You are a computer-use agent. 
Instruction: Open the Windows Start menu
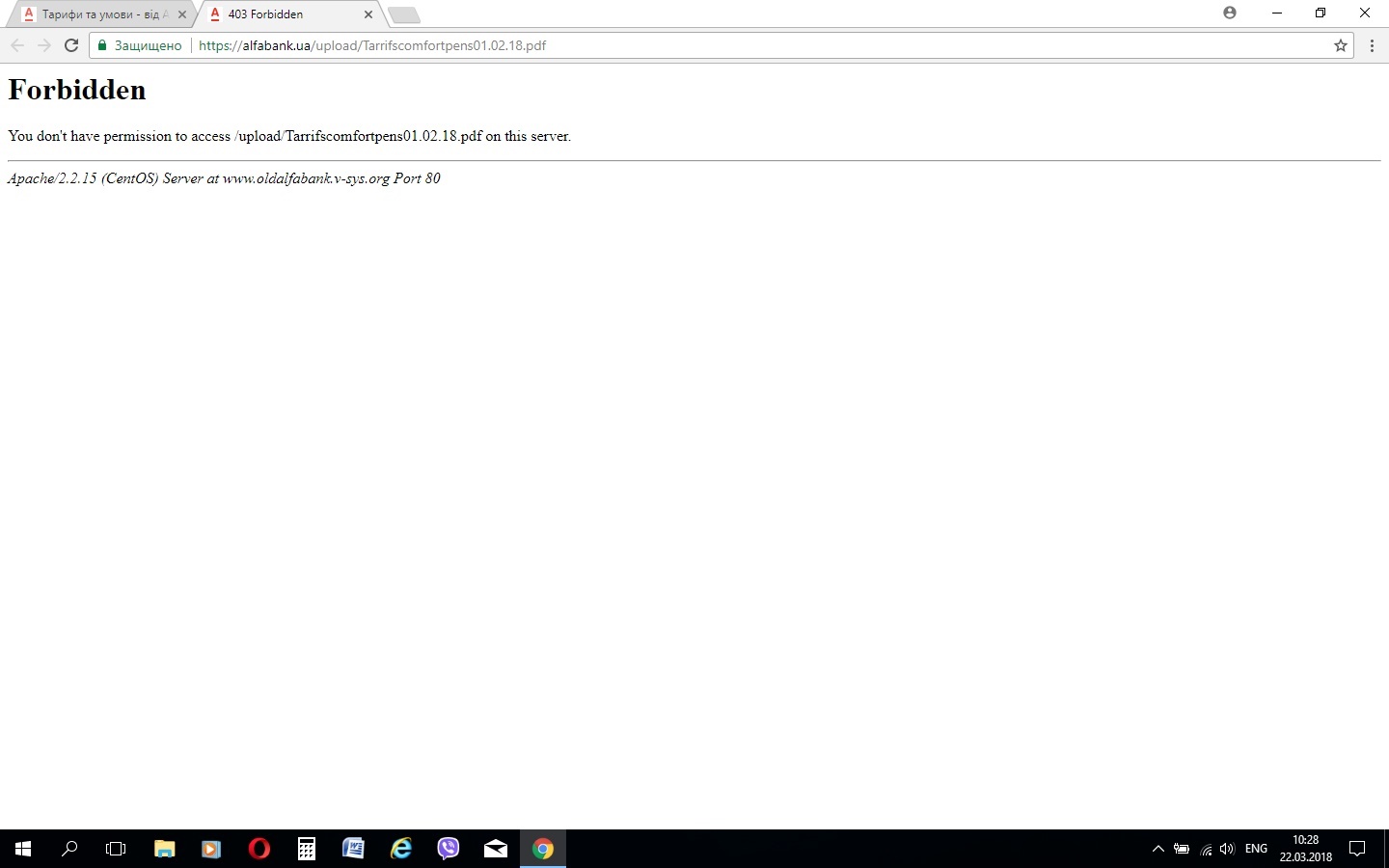(23, 849)
